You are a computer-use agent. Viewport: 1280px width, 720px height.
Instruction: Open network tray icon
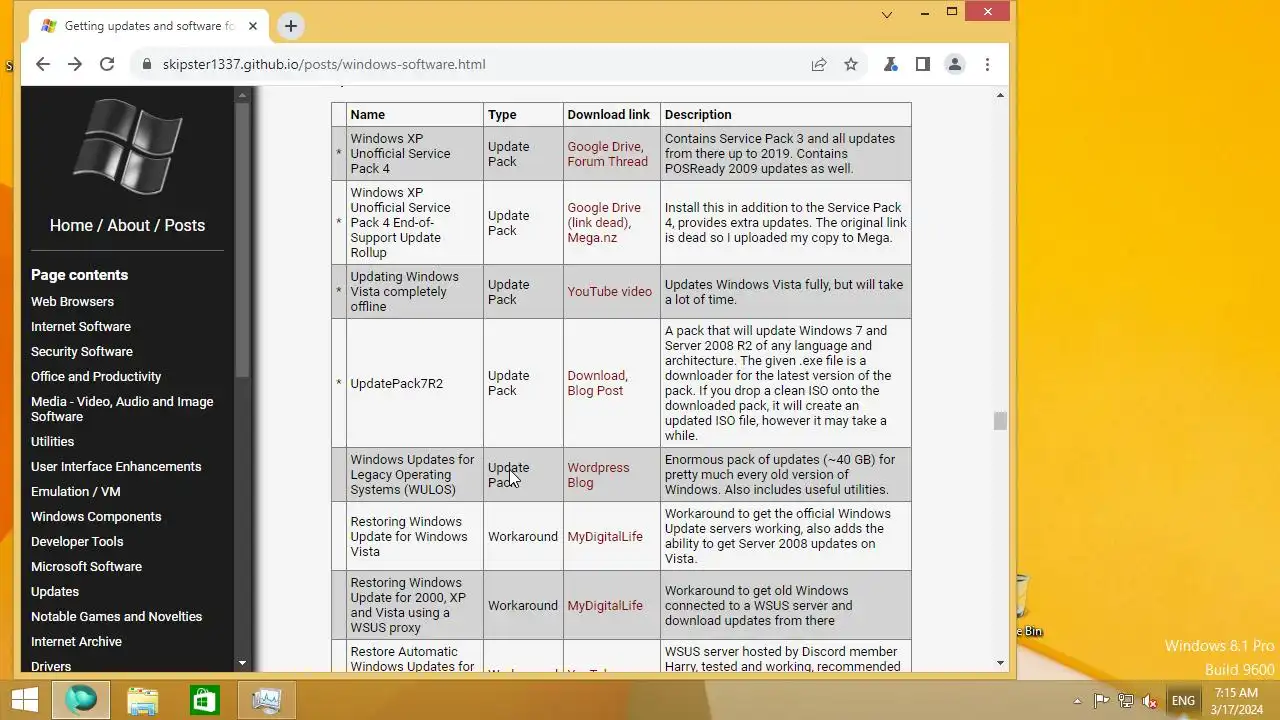click(x=1126, y=701)
